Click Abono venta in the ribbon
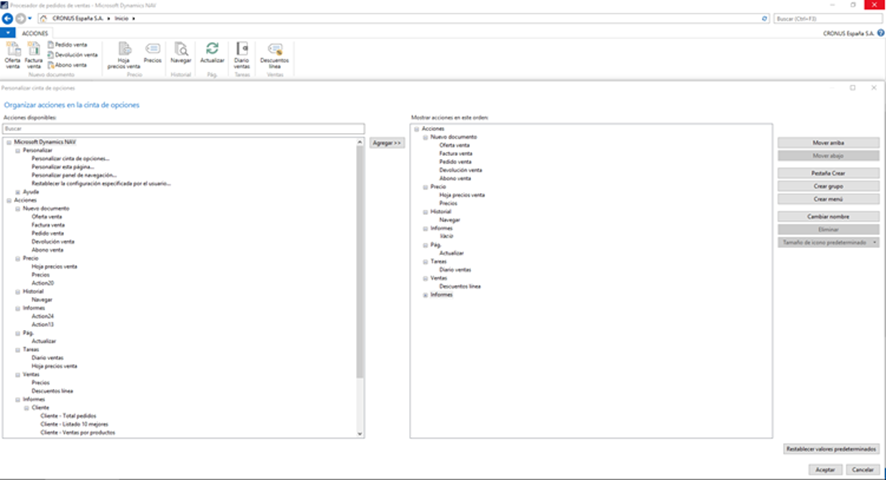The width and height of the screenshot is (886, 480). click(x=67, y=65)
